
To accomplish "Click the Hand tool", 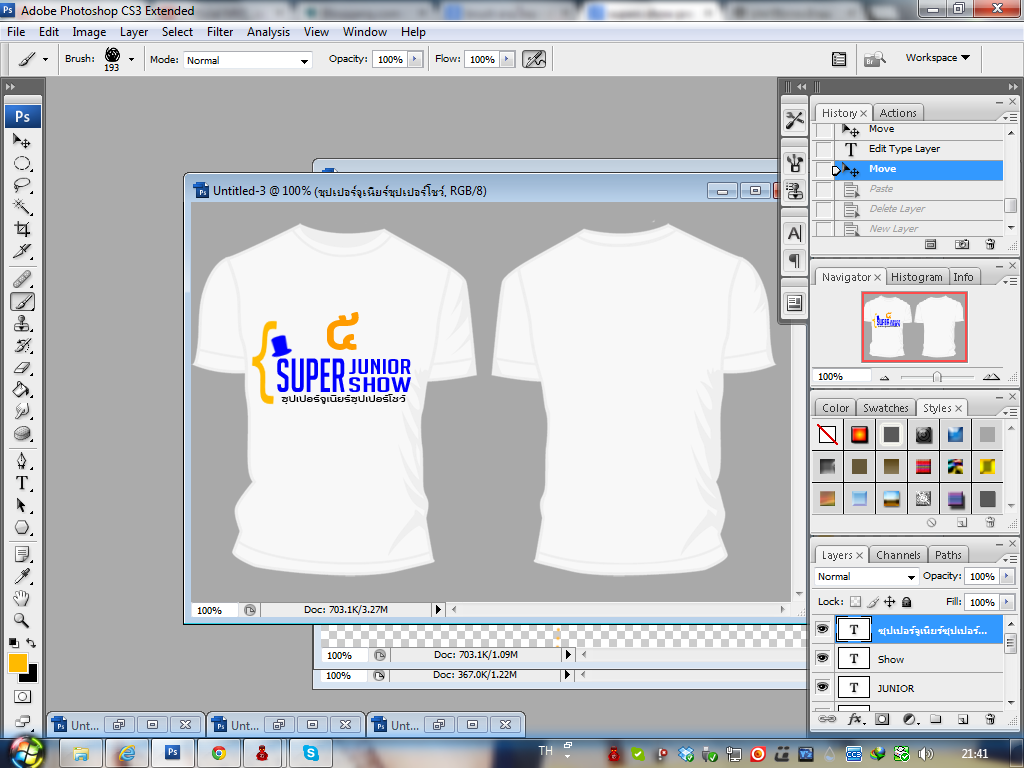I will tap(22, 598).
